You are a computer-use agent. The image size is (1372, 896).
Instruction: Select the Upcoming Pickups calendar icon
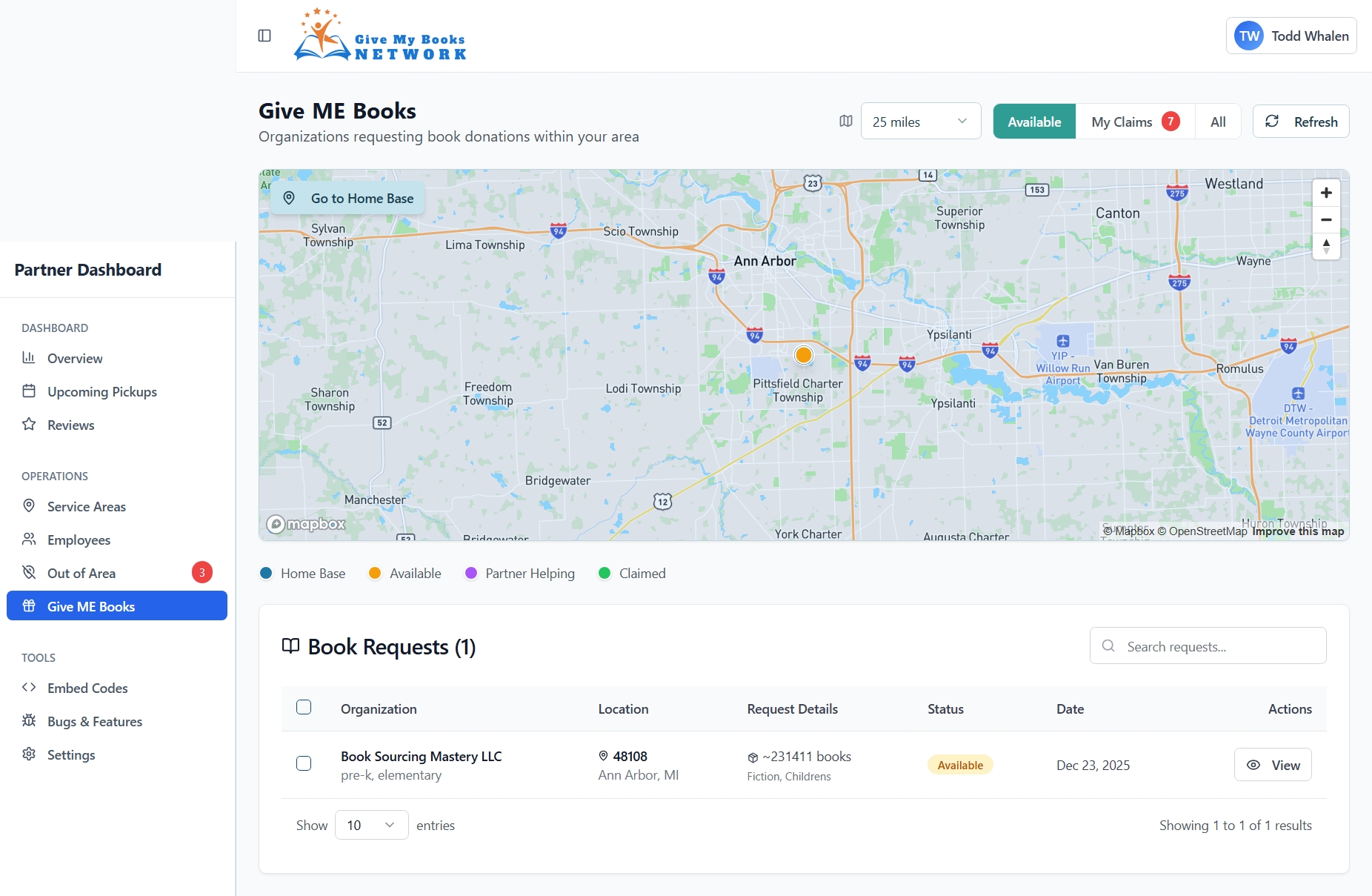[x=28, y=391]
